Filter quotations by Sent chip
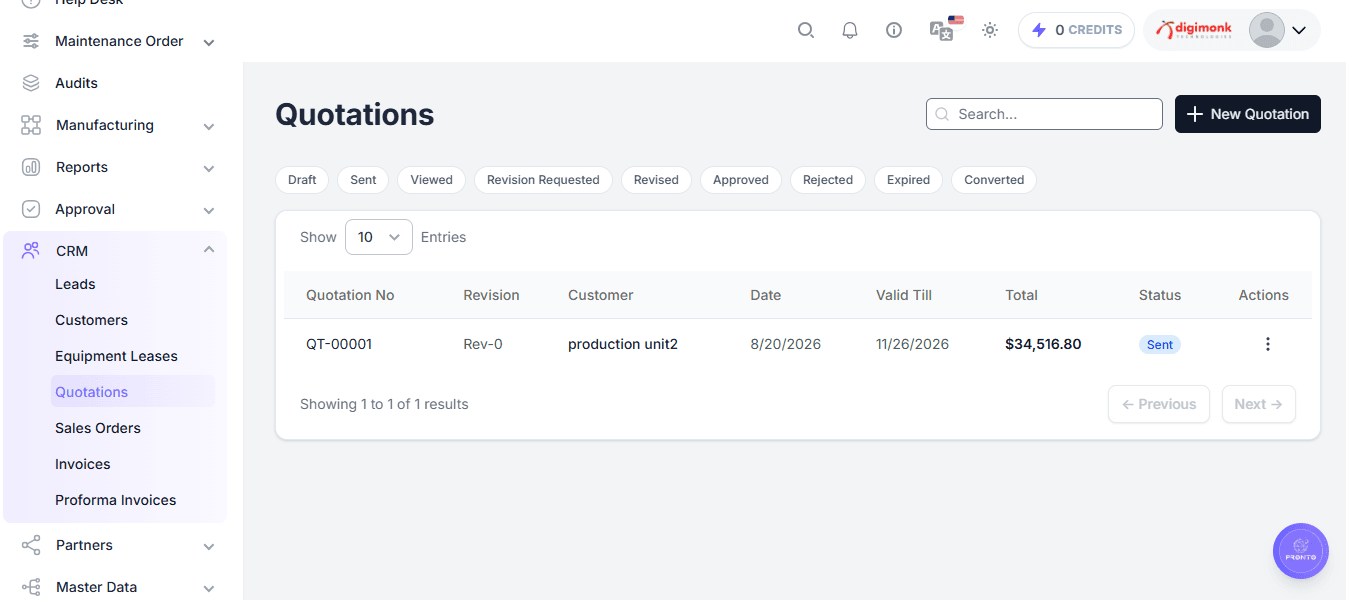 [363, 180]
